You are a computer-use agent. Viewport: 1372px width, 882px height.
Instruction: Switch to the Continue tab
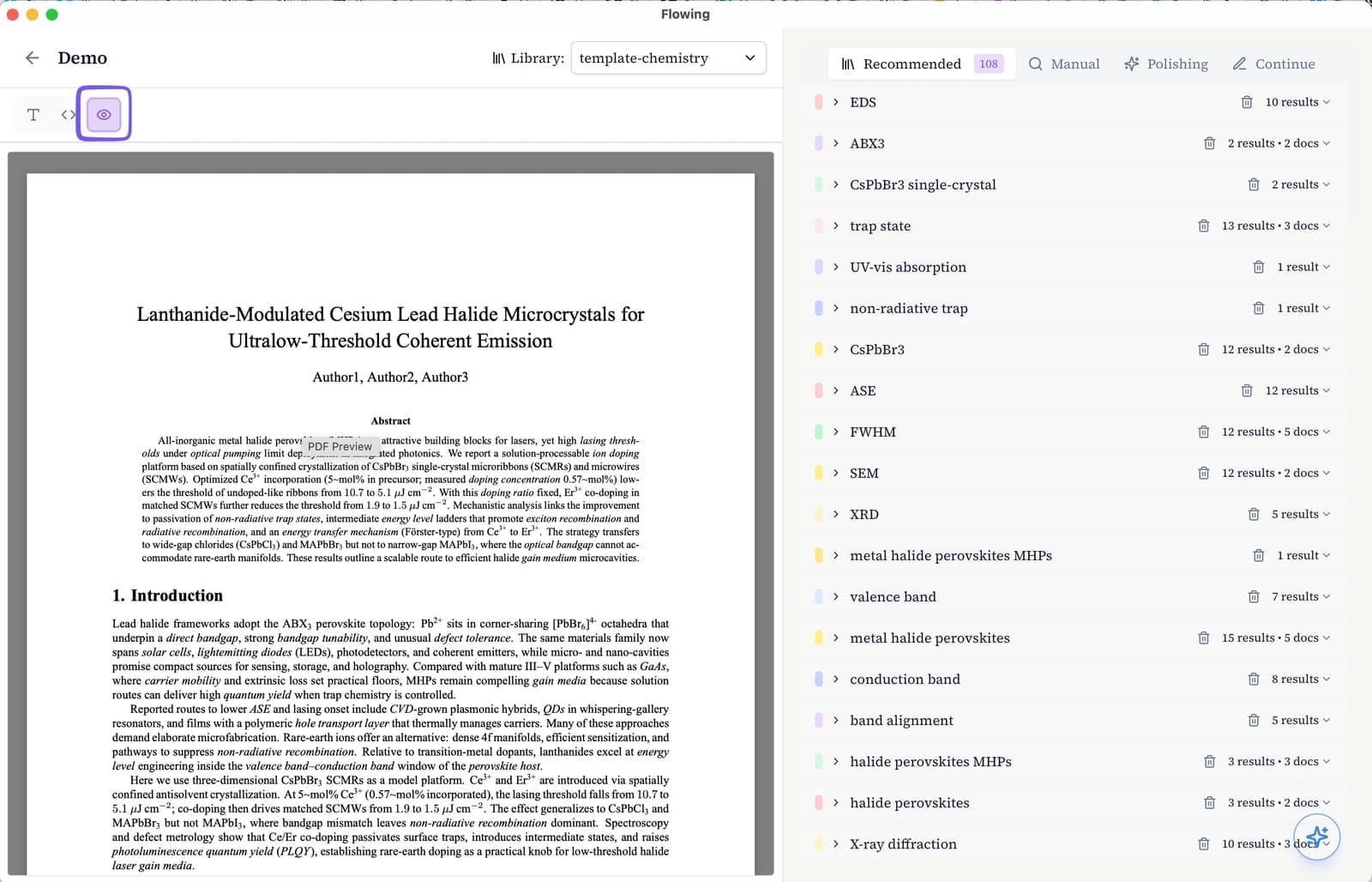click(x=1273, y=63)
